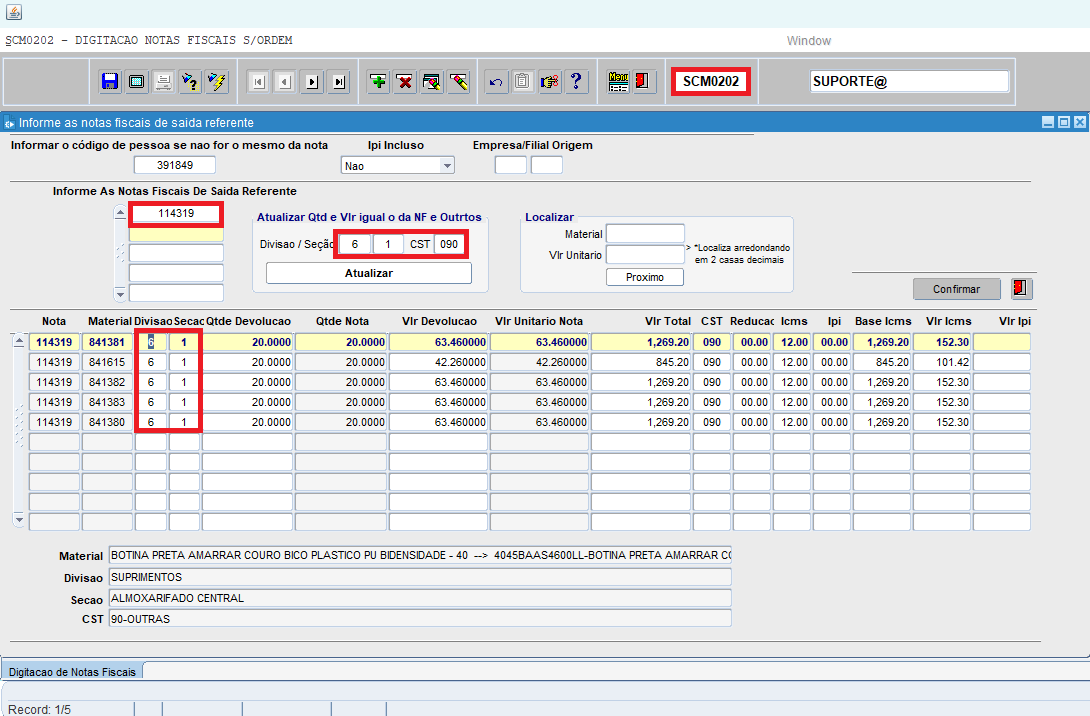
Task: Click the clear record eraser icon
Action: click(x=459, y=82)
